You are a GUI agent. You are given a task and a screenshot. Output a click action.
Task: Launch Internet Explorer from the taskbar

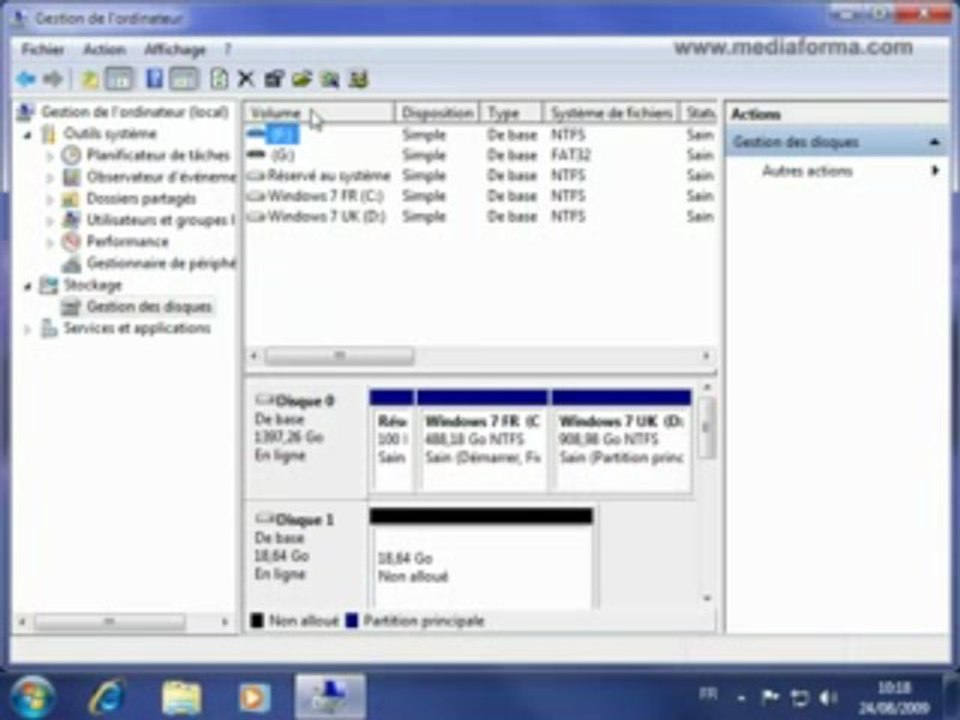(x=108, y=697)
